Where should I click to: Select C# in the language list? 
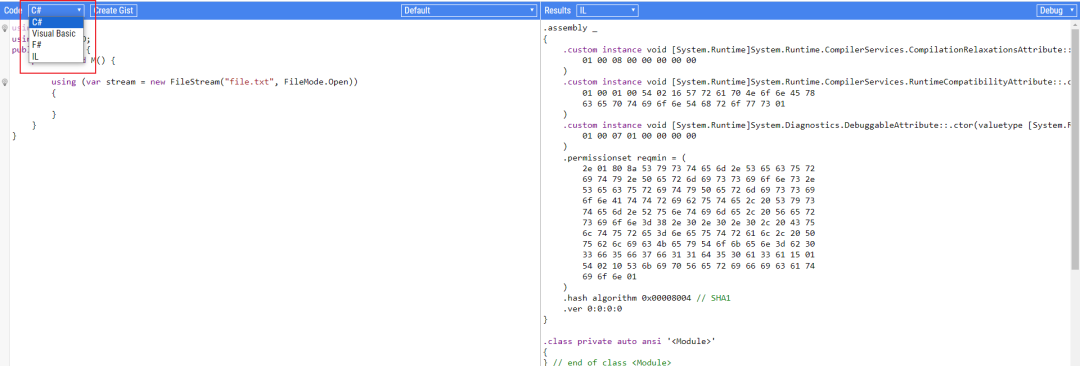(56, 22)
